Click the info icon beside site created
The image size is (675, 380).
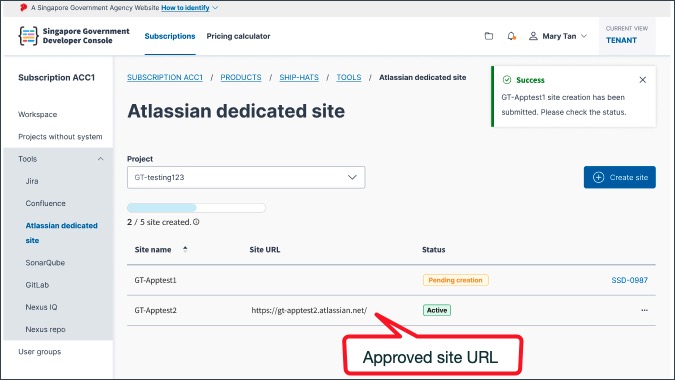[196, 222]
